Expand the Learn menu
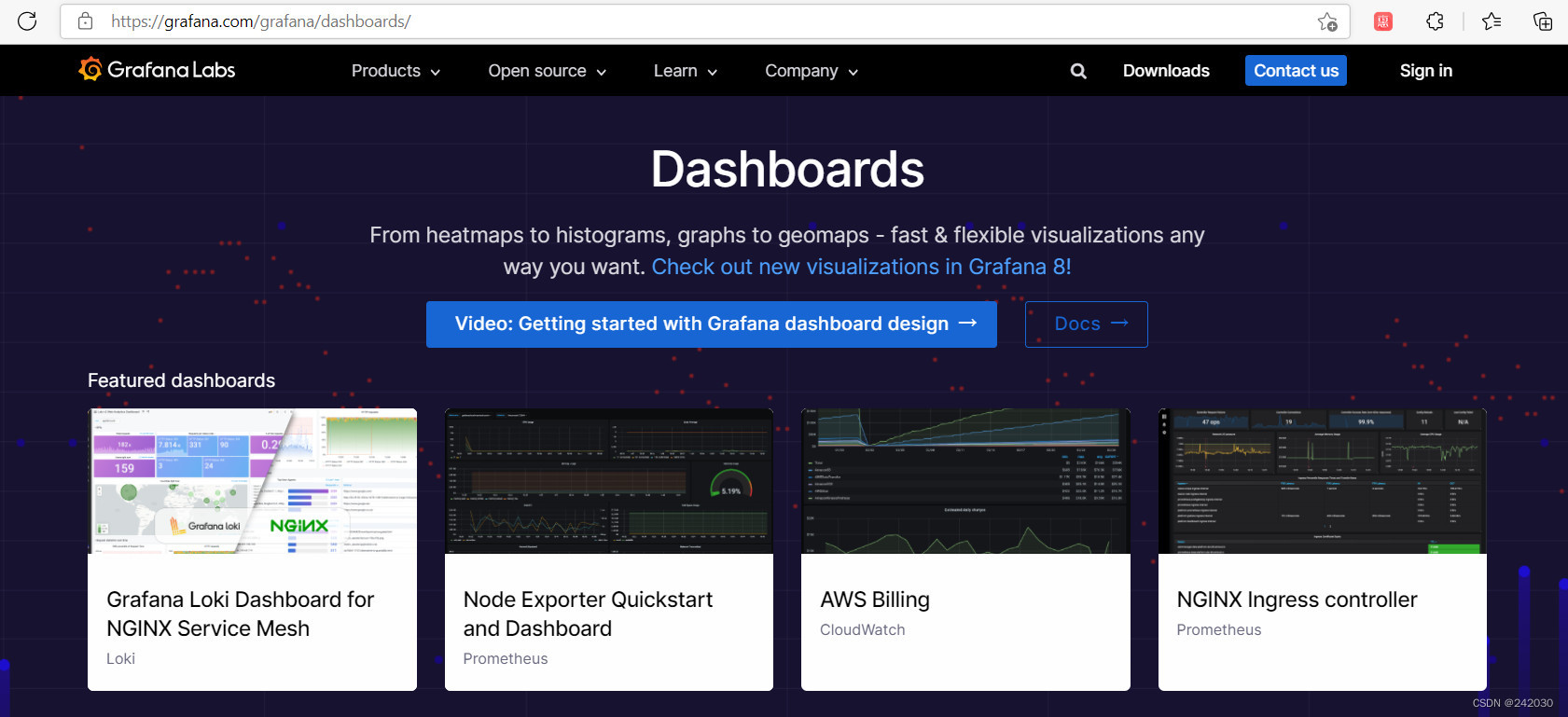Viewport: 1568px width, 717px height. [x=686, y=71]
